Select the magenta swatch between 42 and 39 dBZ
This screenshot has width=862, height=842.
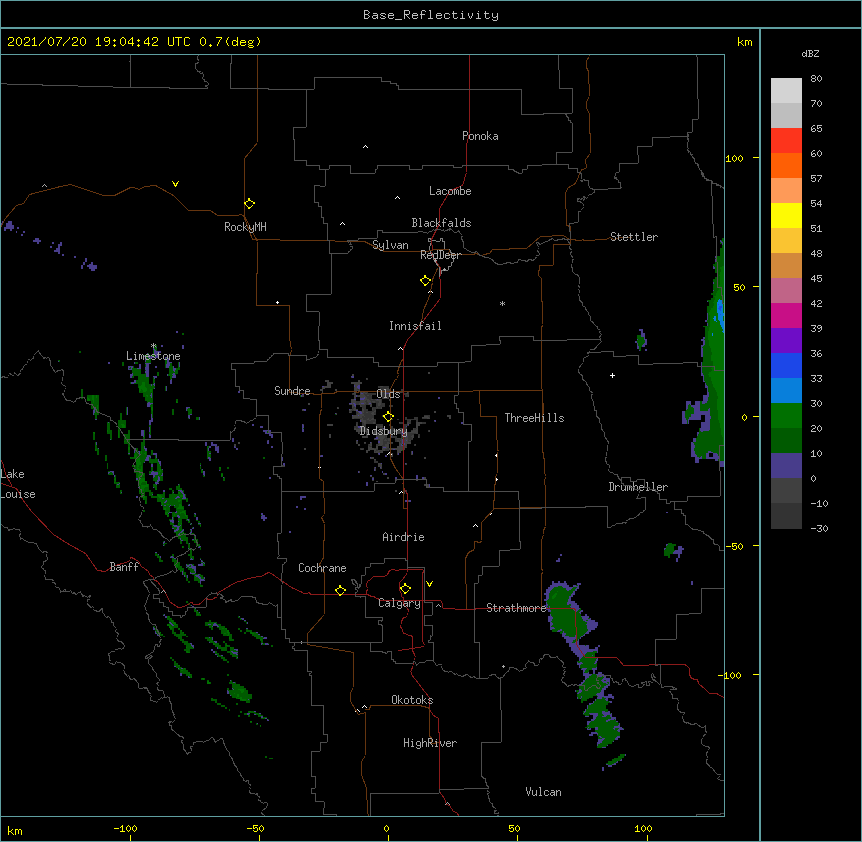[786, 315]
